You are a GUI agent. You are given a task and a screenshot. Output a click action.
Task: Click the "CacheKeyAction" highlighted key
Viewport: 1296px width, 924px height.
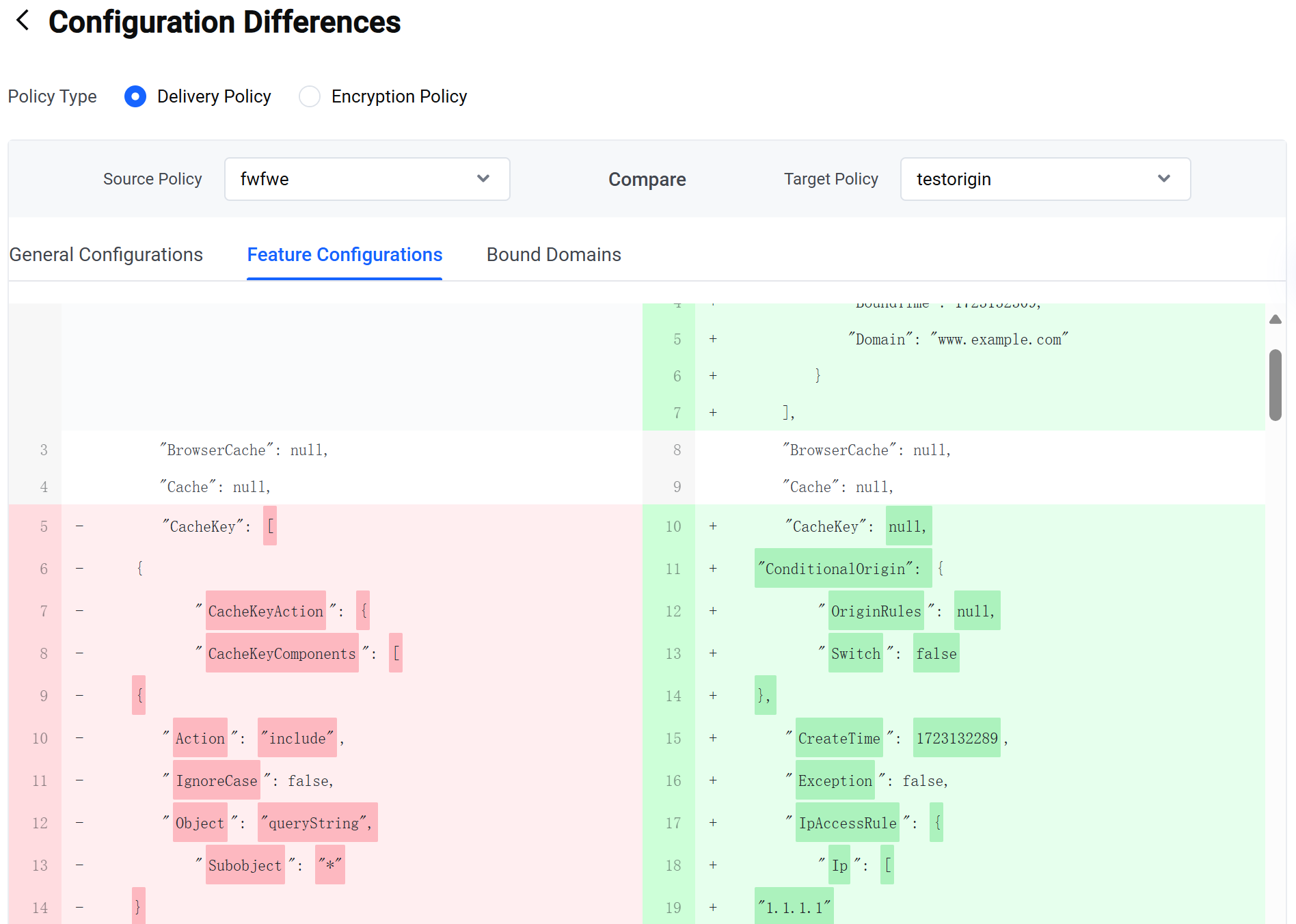point(266,611)
